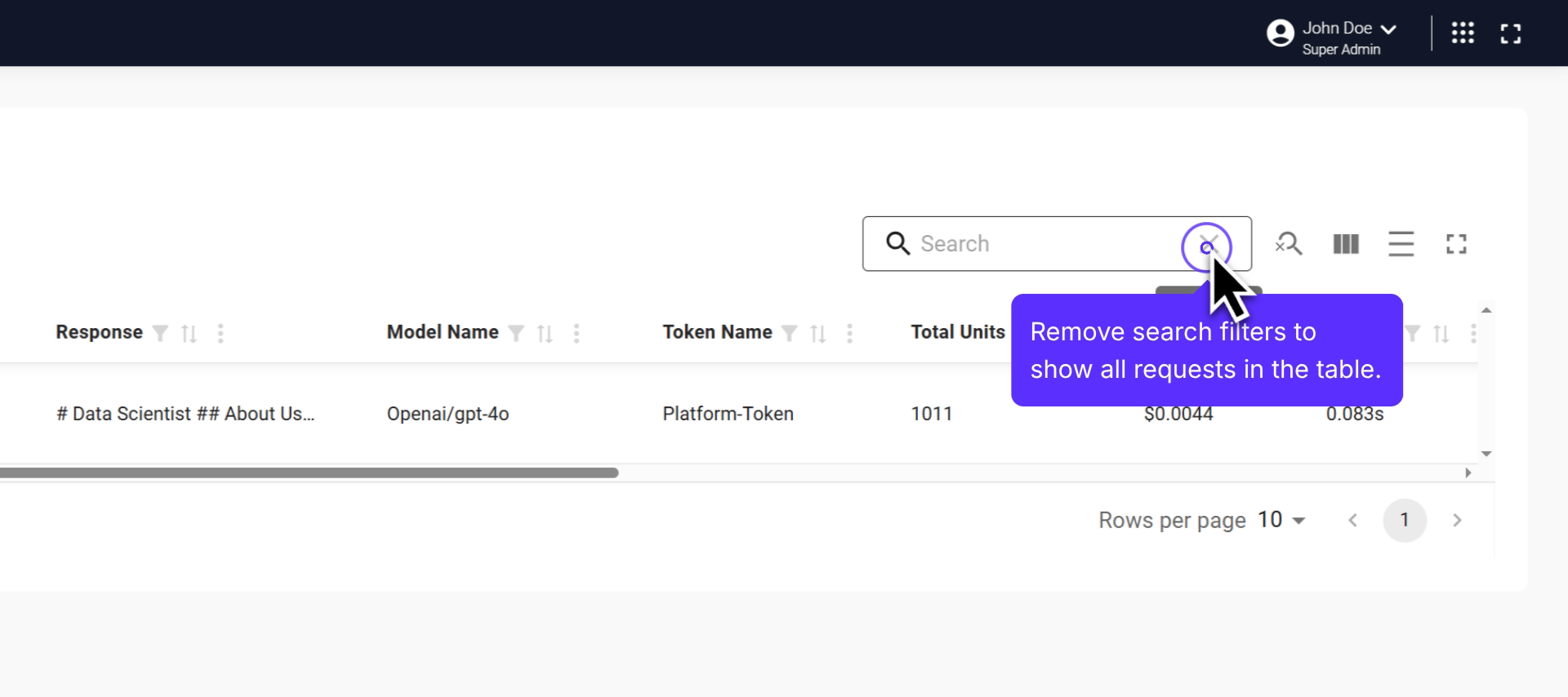Image resolution: width=1568 pixels, height=697 pixels.
Task: Filter the Model Name column
Action: 516,333
